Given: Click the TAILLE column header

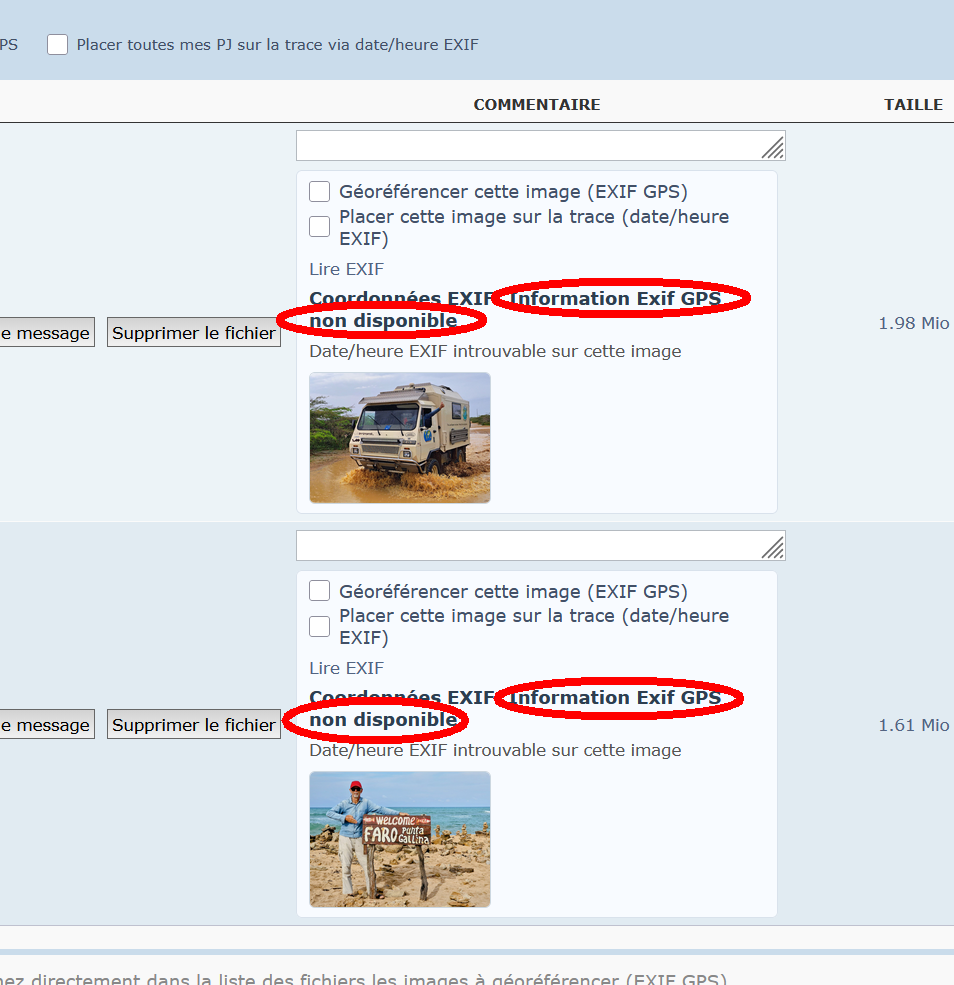Looking at the screenshot, I should 912,105.
